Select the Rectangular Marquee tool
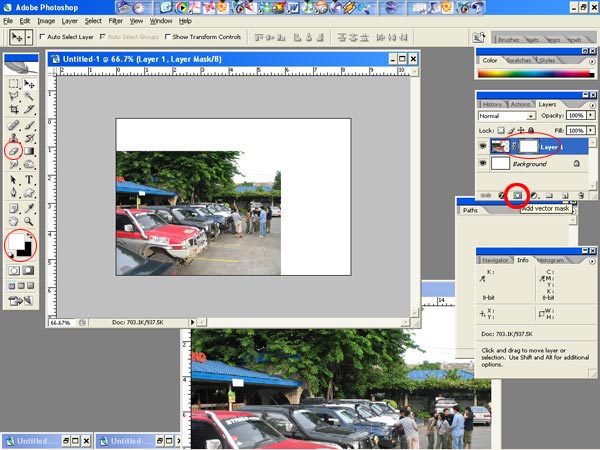 tap(13, 84)
